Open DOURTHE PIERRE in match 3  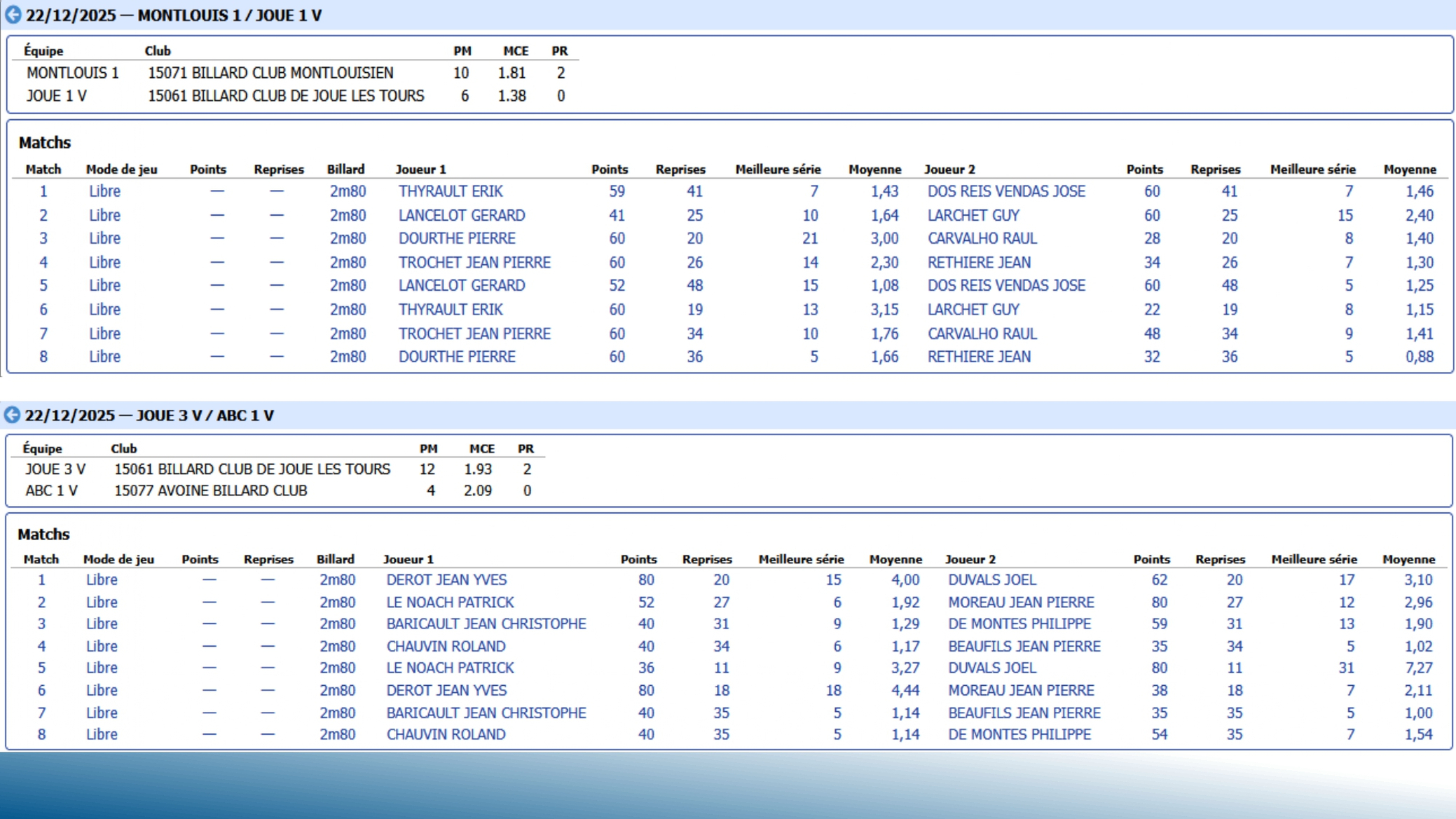[457, 238]
